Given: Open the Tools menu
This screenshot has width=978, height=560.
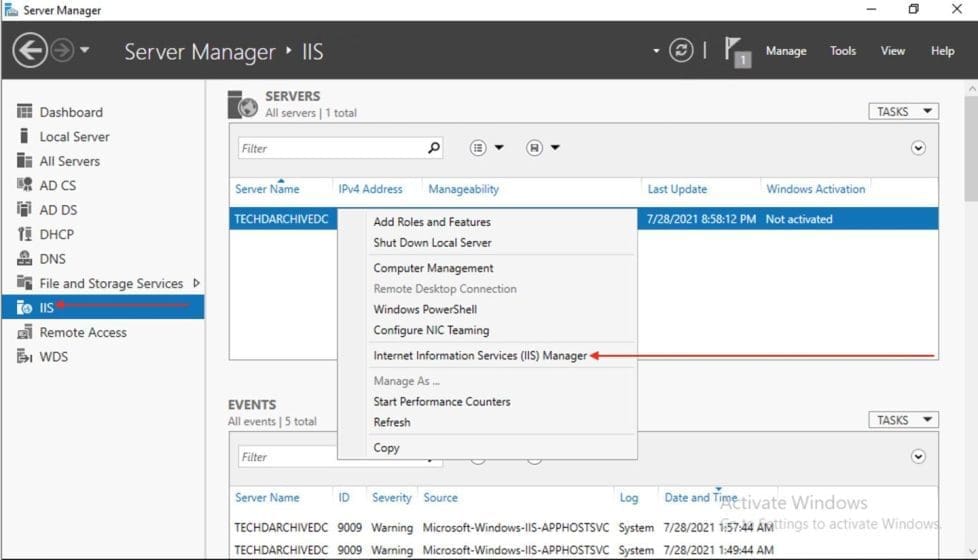Looking at the screenshot, I should coord(842,51).
